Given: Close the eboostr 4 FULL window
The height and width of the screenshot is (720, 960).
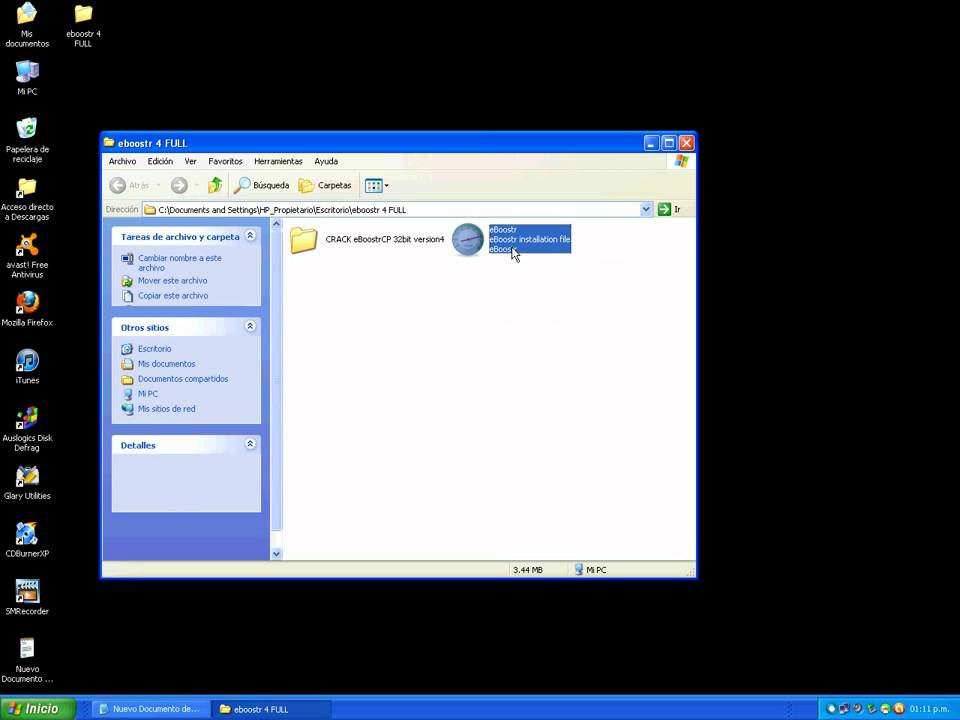Looking at the screenshot, I should [x=686, y=143].
